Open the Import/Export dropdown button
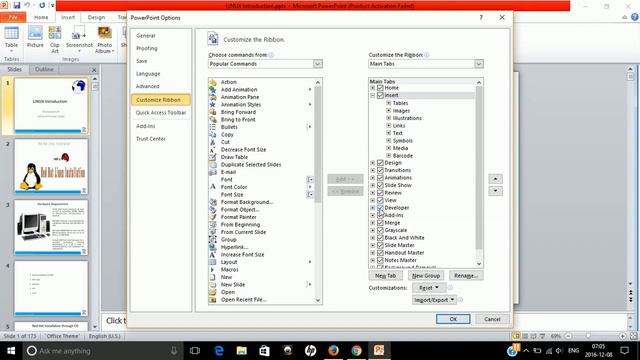 click(x=434, y=300)
